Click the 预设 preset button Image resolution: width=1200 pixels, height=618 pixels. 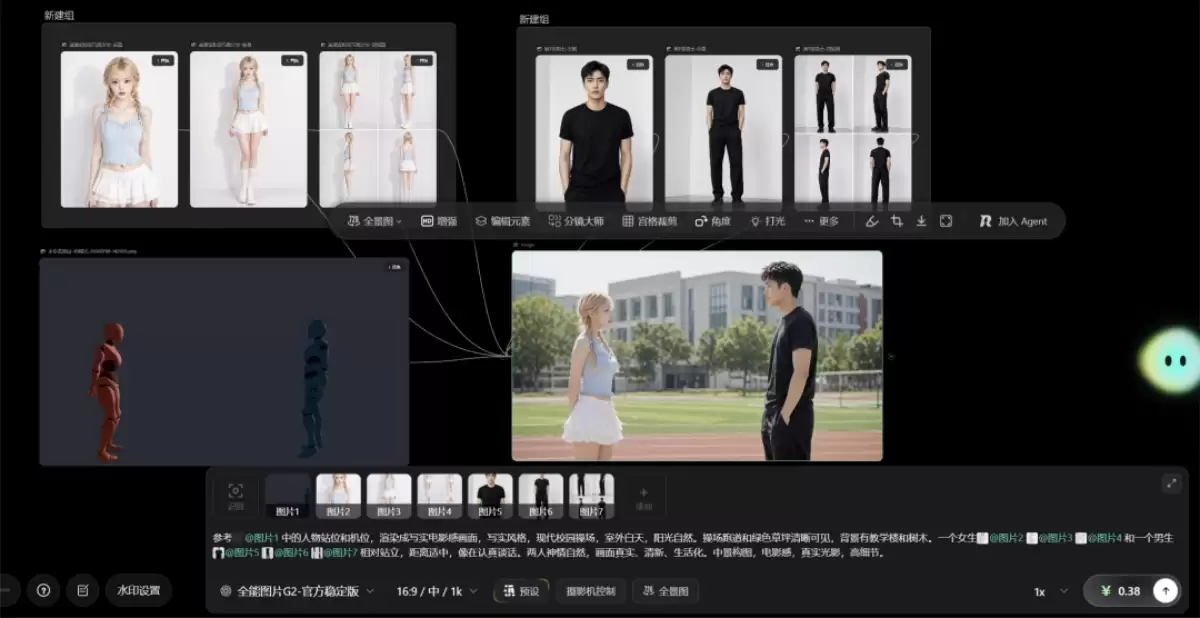[521, 591]
